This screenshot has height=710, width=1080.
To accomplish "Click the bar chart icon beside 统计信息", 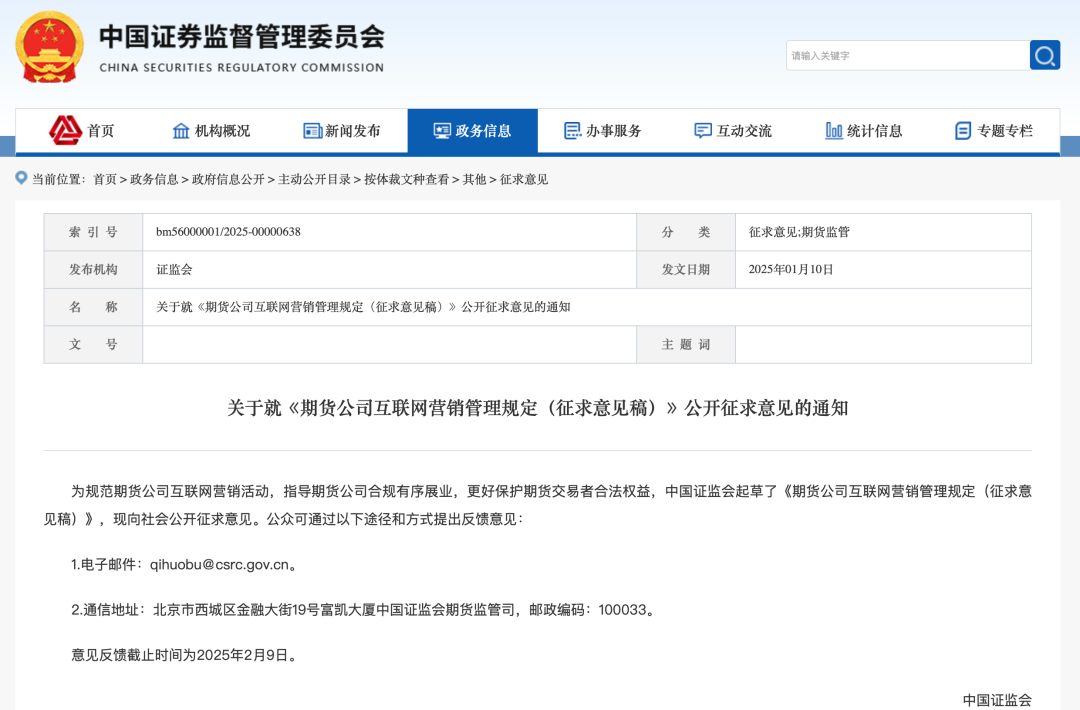I will pos(834,131).
